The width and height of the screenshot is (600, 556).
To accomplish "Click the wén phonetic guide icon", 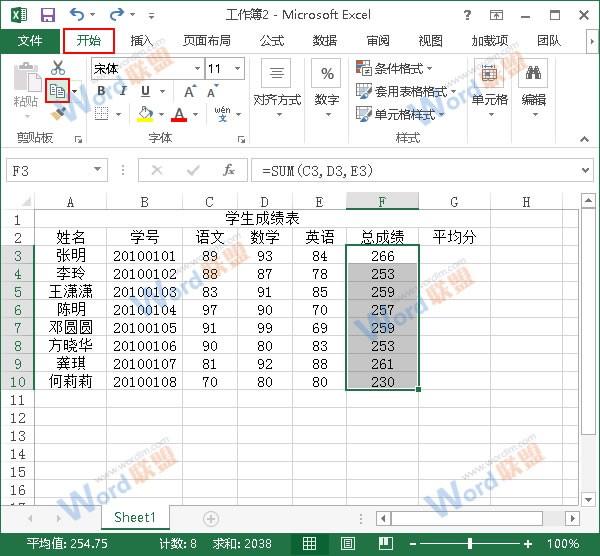I will tap(223, 114).
